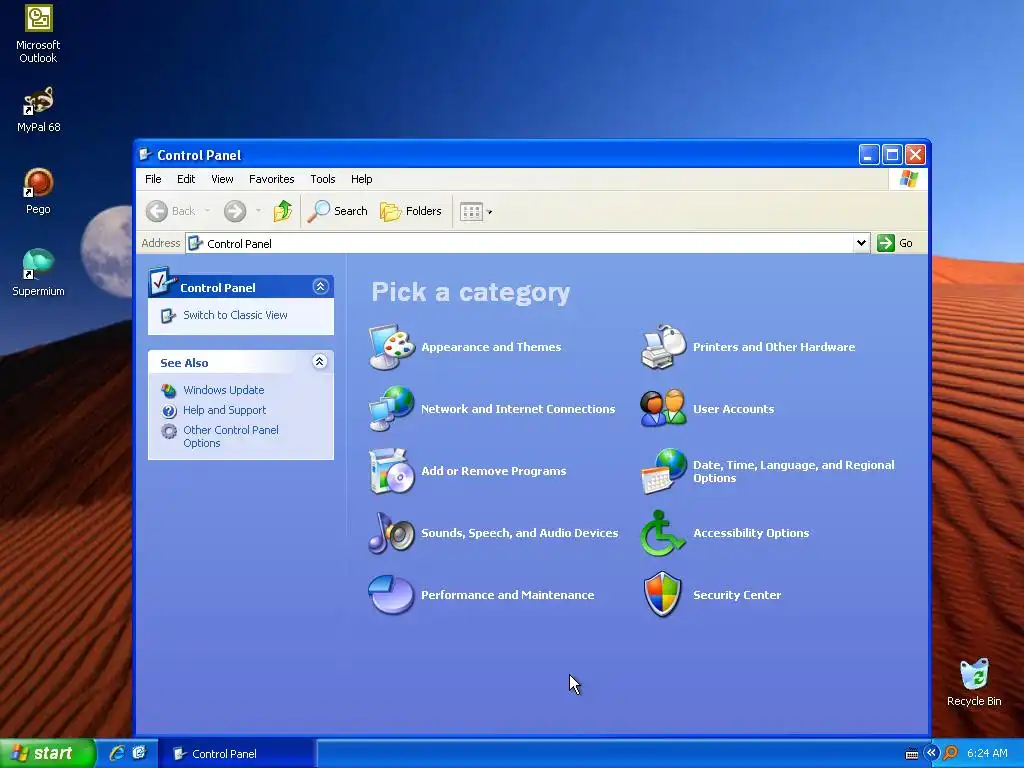
Task: Open the Back button history dropdown
Action: tap(207, 211)
